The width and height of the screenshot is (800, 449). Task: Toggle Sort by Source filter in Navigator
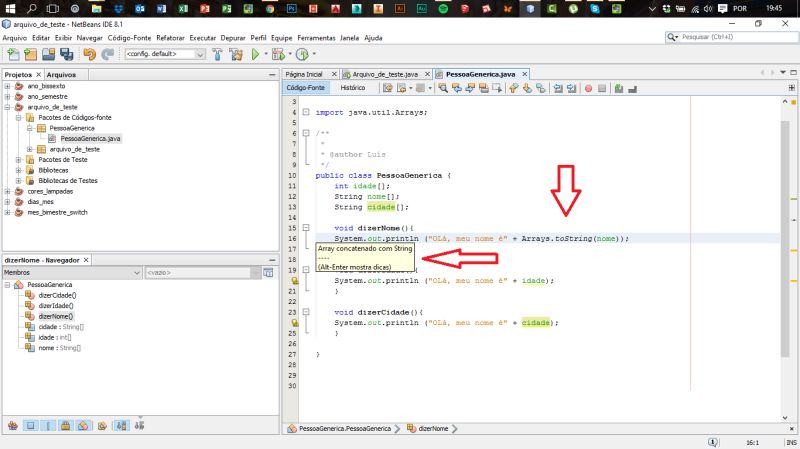pos(139,426)
